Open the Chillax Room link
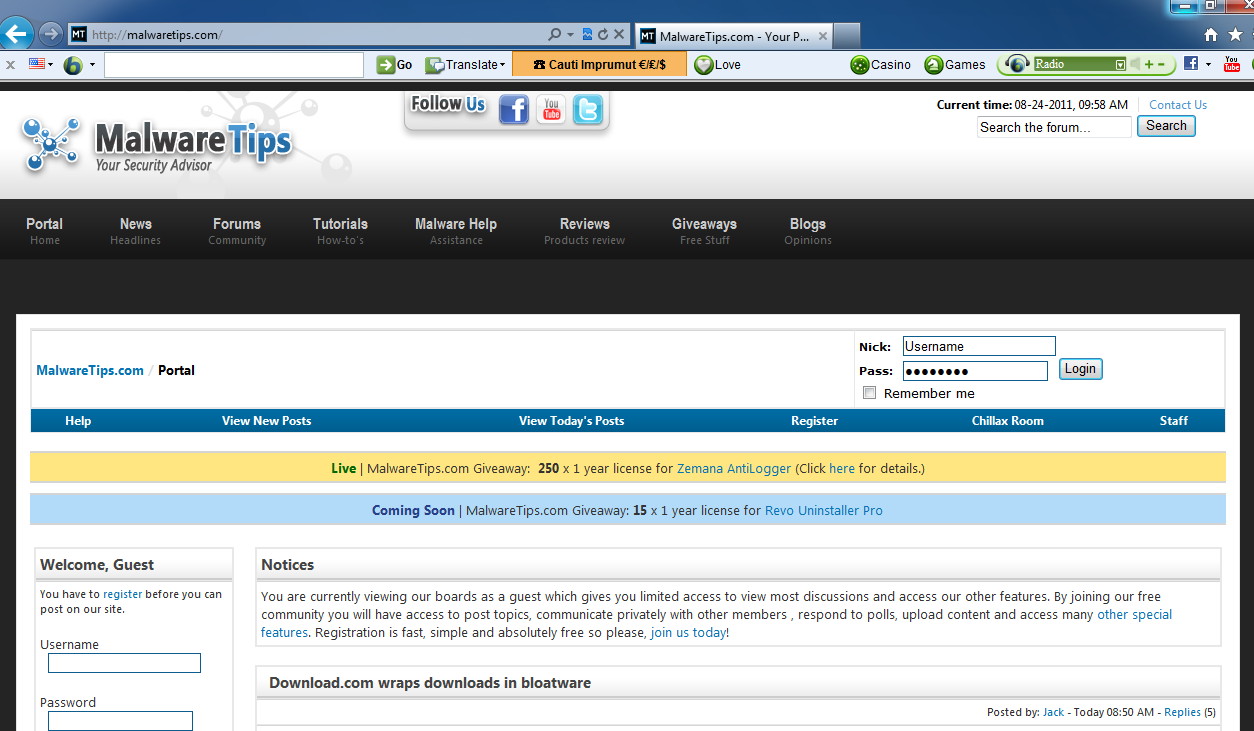Screen dimensions: 1254x731 pos(1007,421)
